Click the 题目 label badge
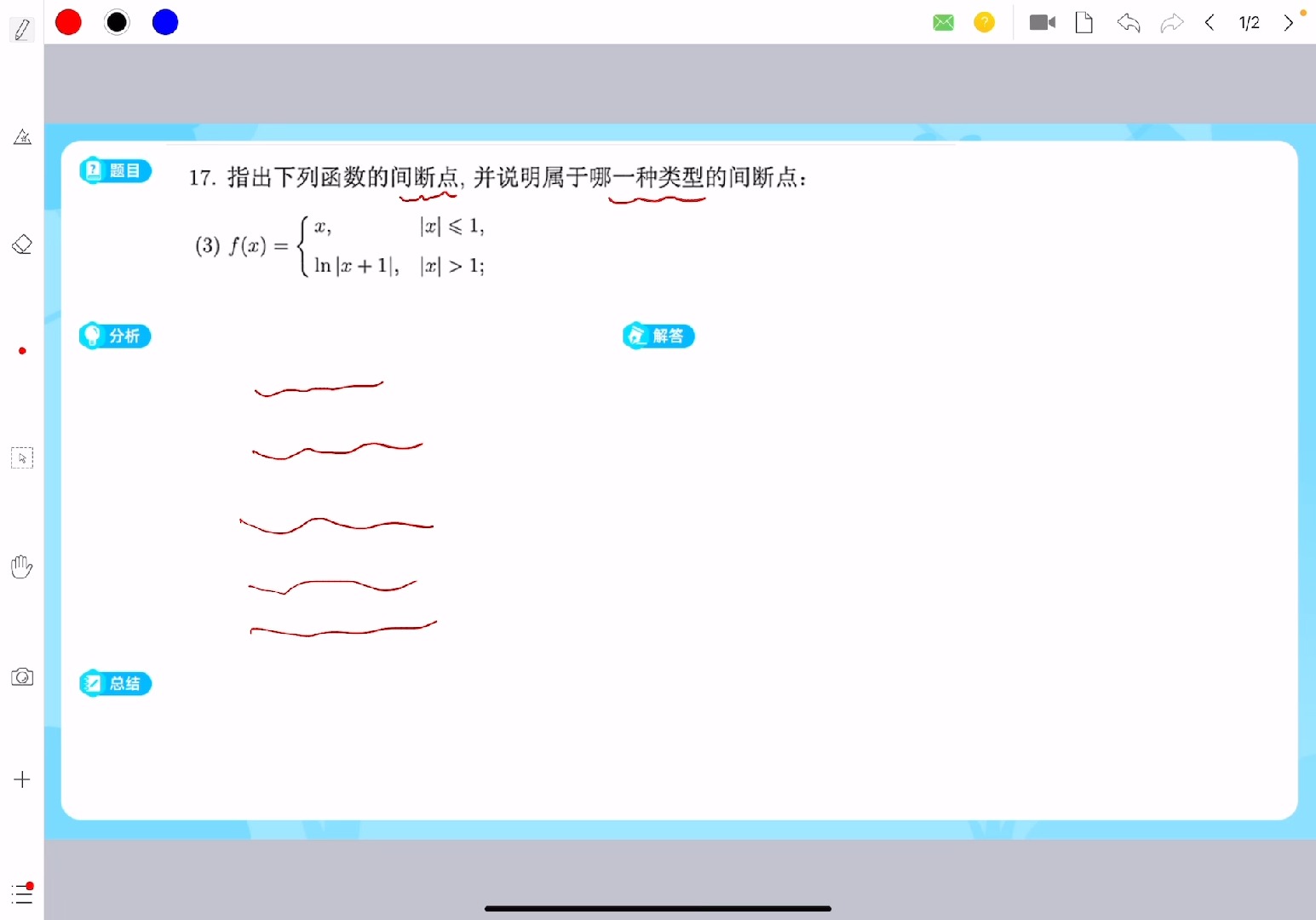Viewport: 1316px width, 920px height. coord(116,170)
